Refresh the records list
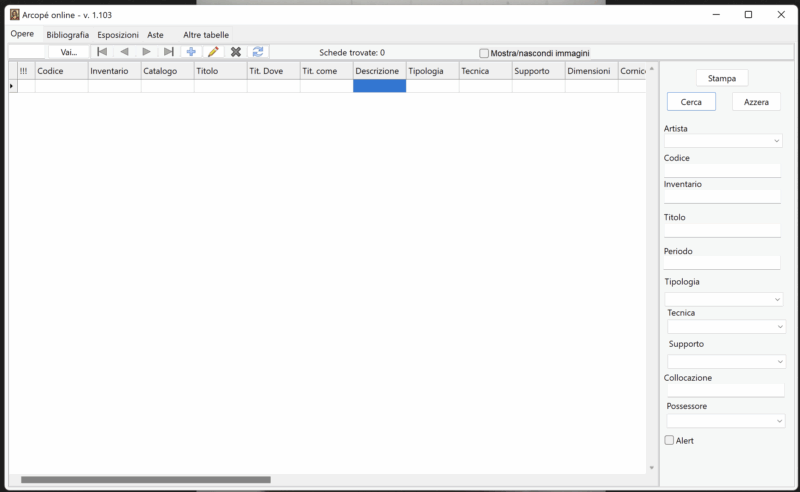 [x=258, y=52]
